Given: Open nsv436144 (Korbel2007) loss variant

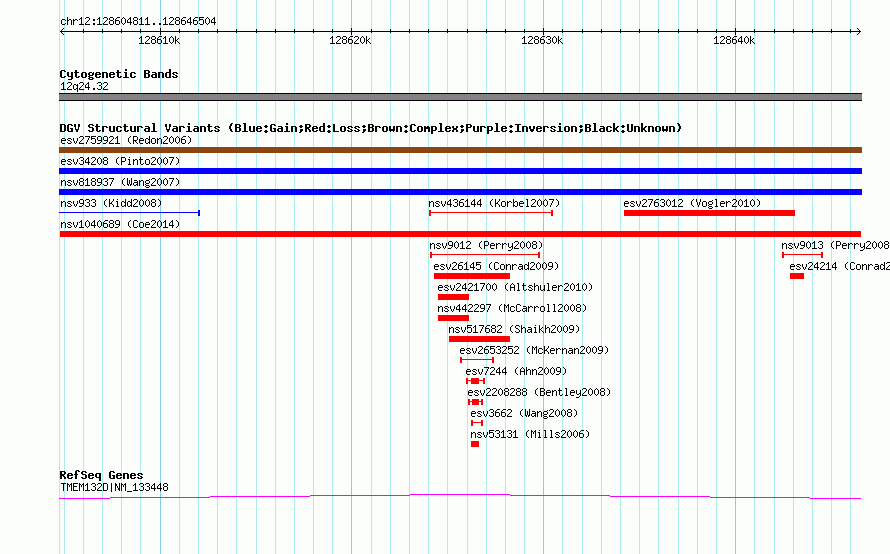Looking at the screenshot, I should coord(491,213).
